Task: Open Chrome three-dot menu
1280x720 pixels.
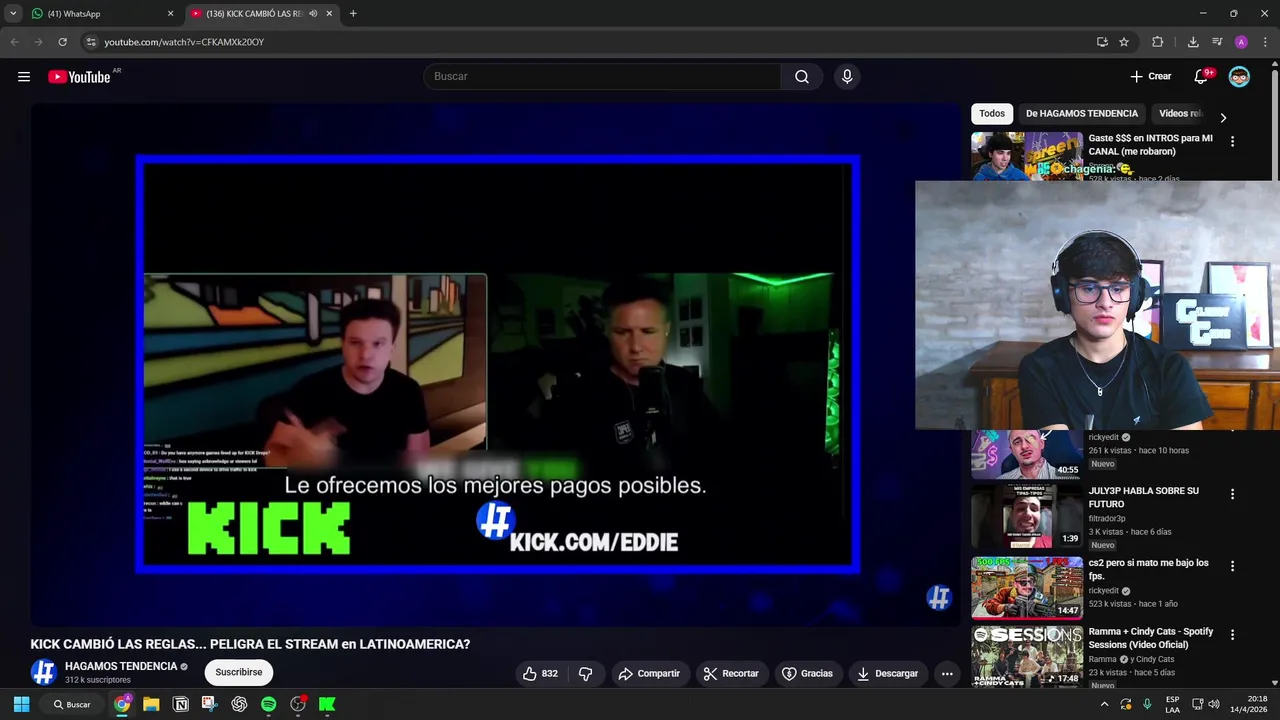Action: [1265, 42]
